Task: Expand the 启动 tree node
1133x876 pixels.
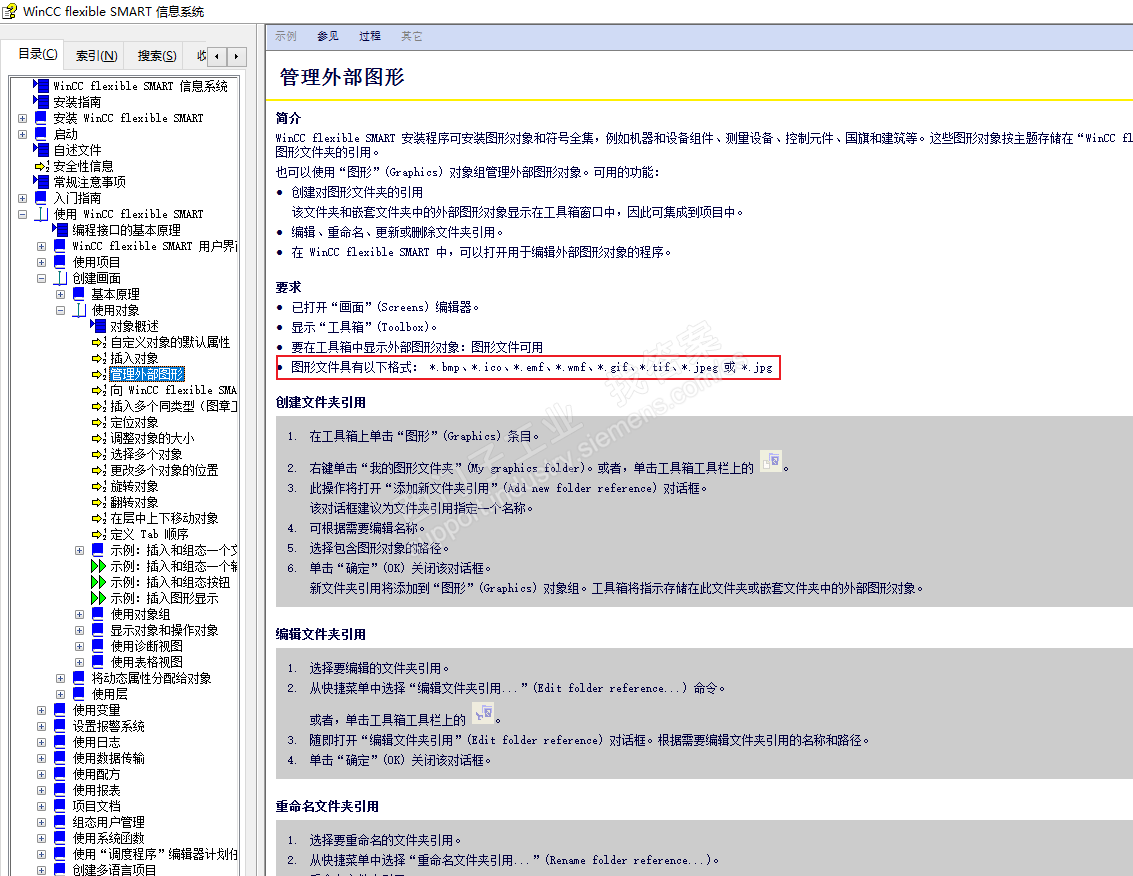Action: (x=22, y=134)
